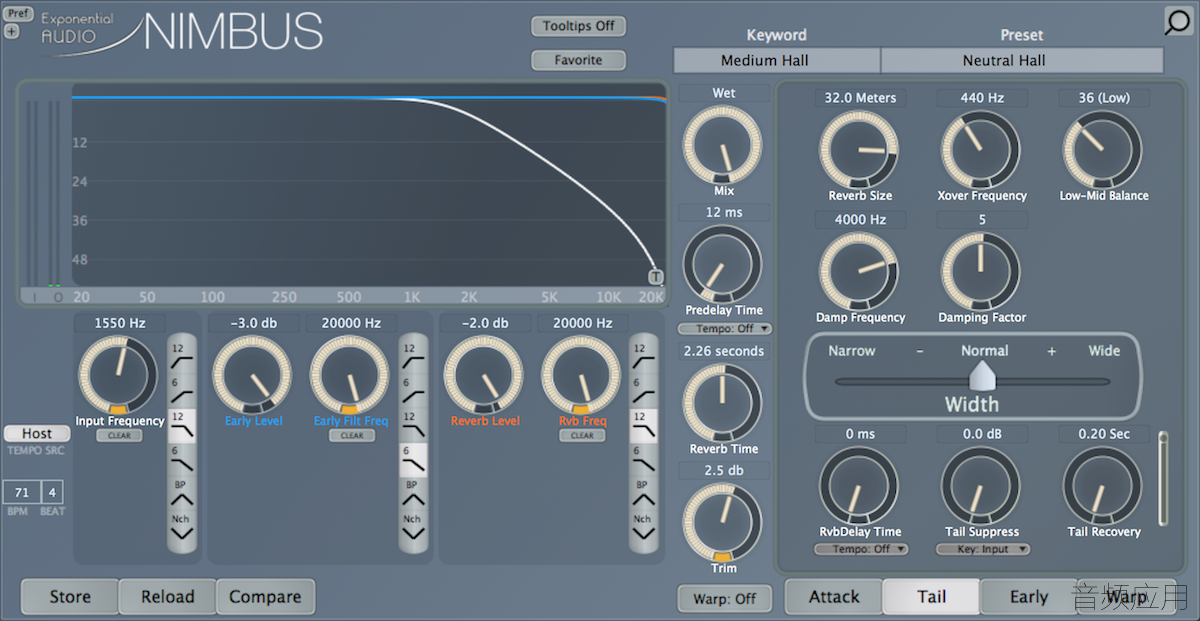1200x621 pixels.
Task: Select 12 dB high-pass filter in Rvb Freq strip
Action: tap(643, 356)
